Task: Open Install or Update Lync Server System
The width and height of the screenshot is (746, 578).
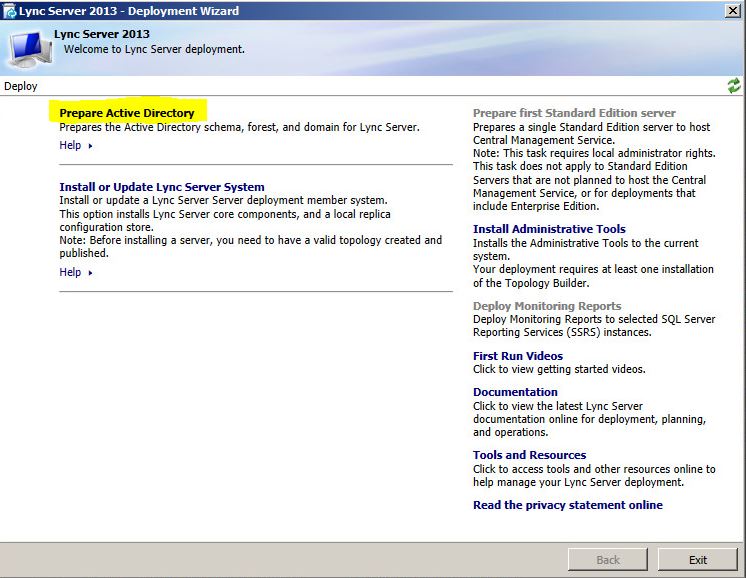Action: (x=162, y=187)
